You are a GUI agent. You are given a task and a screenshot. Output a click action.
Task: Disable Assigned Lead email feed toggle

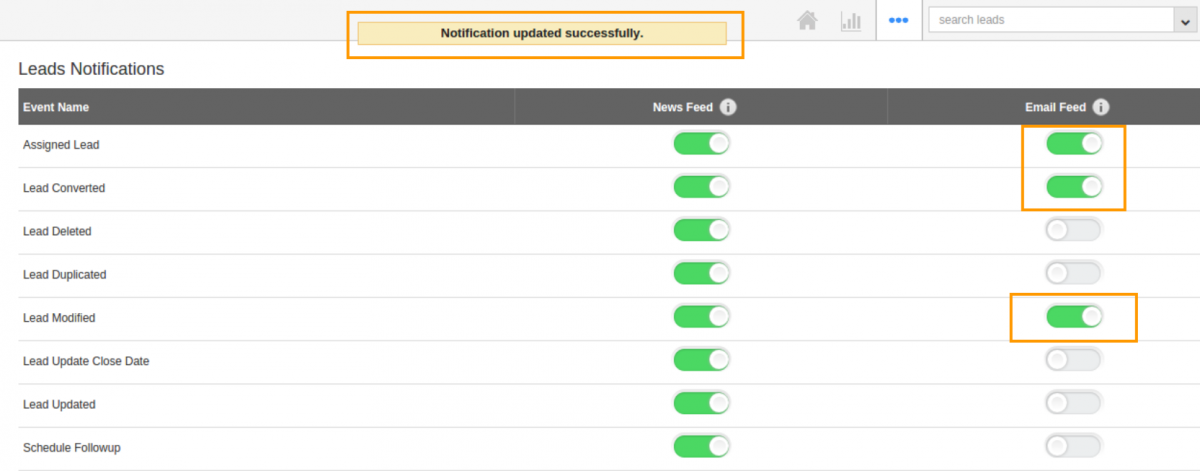coord(1074,144)
